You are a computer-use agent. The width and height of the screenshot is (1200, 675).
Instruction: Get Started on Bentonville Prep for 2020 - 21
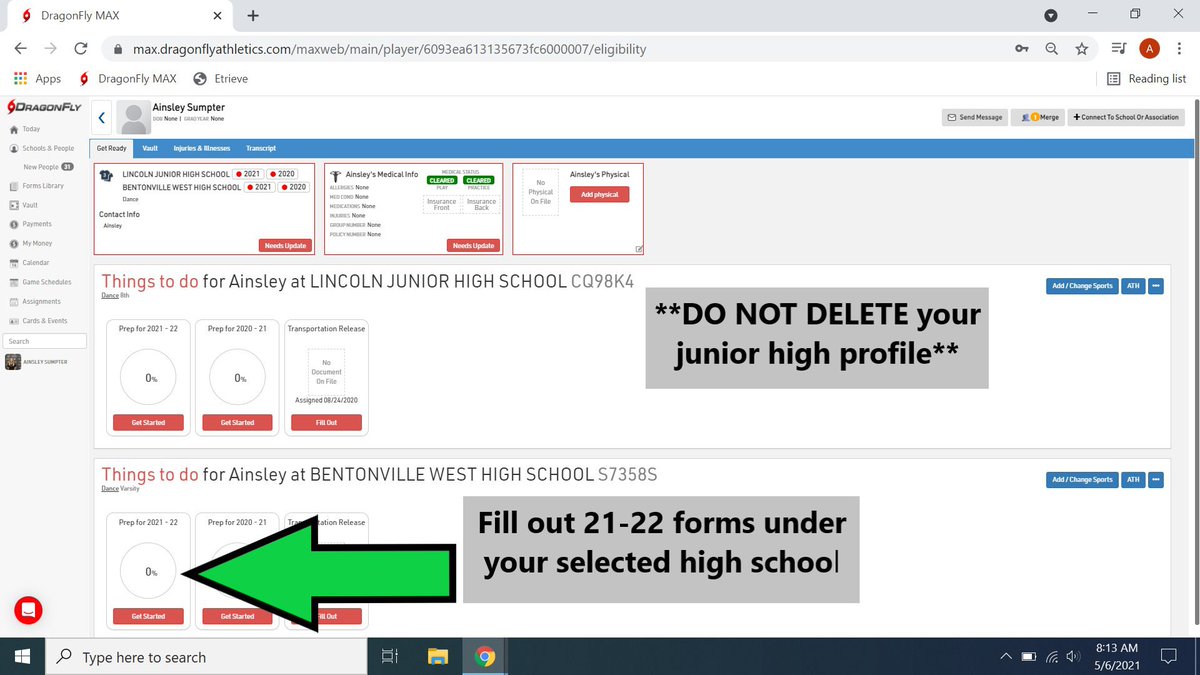[x=237, y=616]
